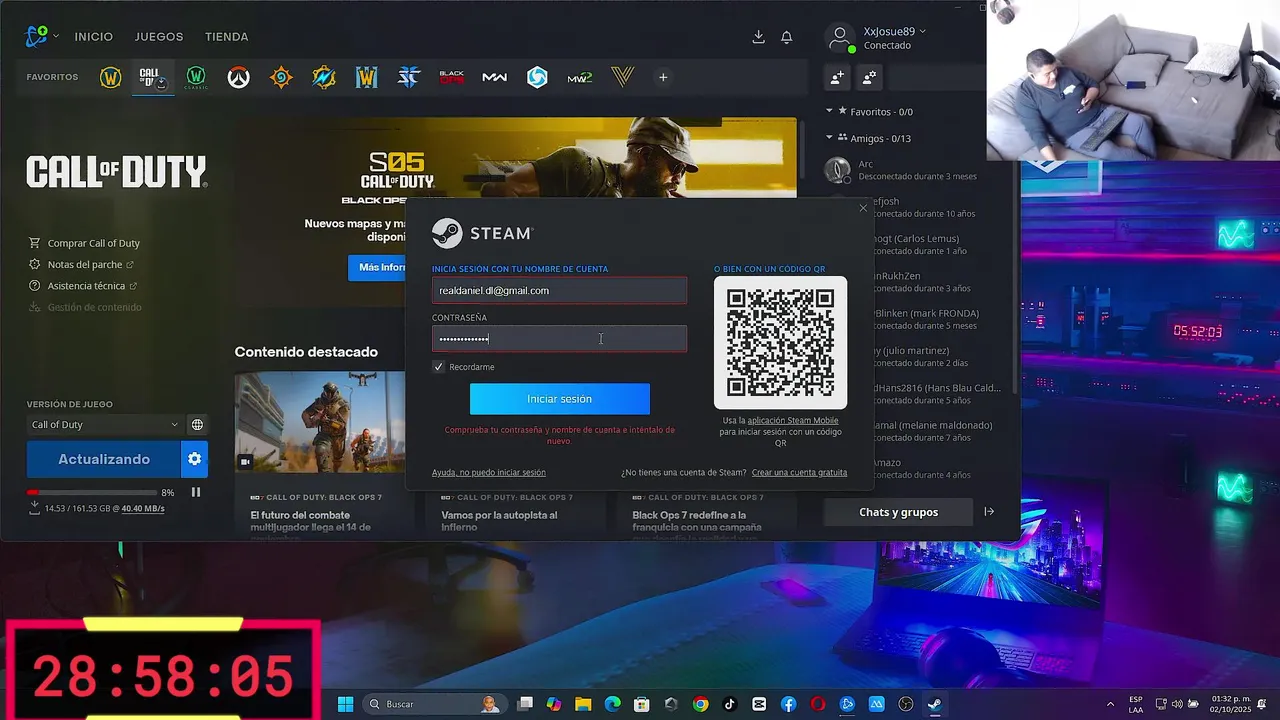Open Heroes of the Storm favorite icon

click(537, 77)
